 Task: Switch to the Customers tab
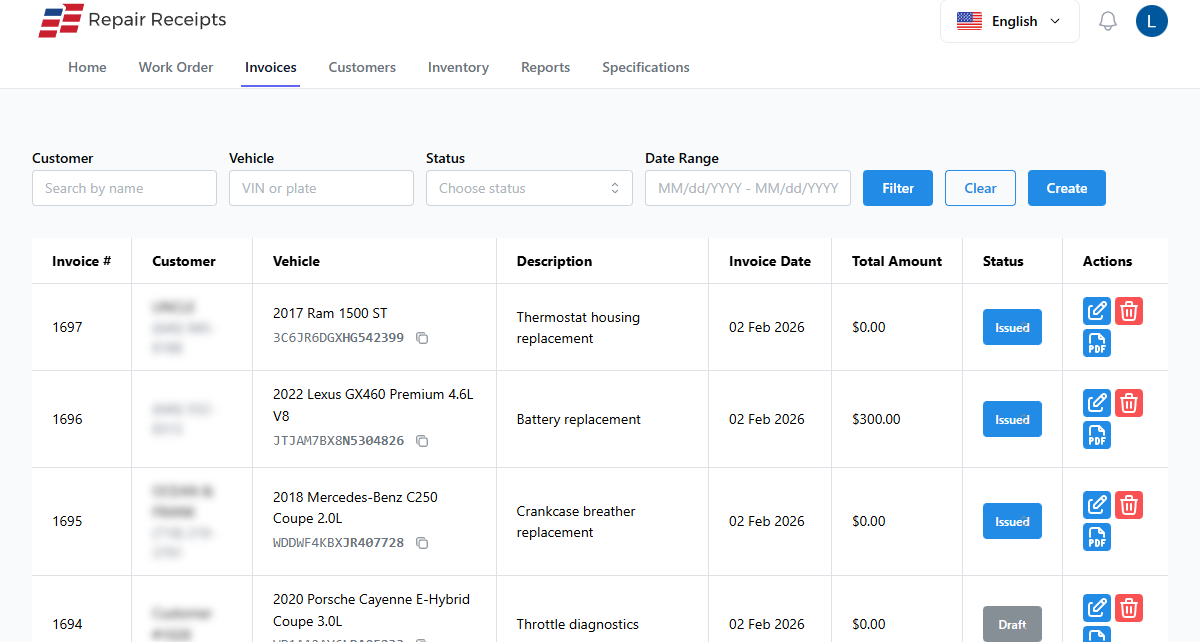[x=362, y=67]
